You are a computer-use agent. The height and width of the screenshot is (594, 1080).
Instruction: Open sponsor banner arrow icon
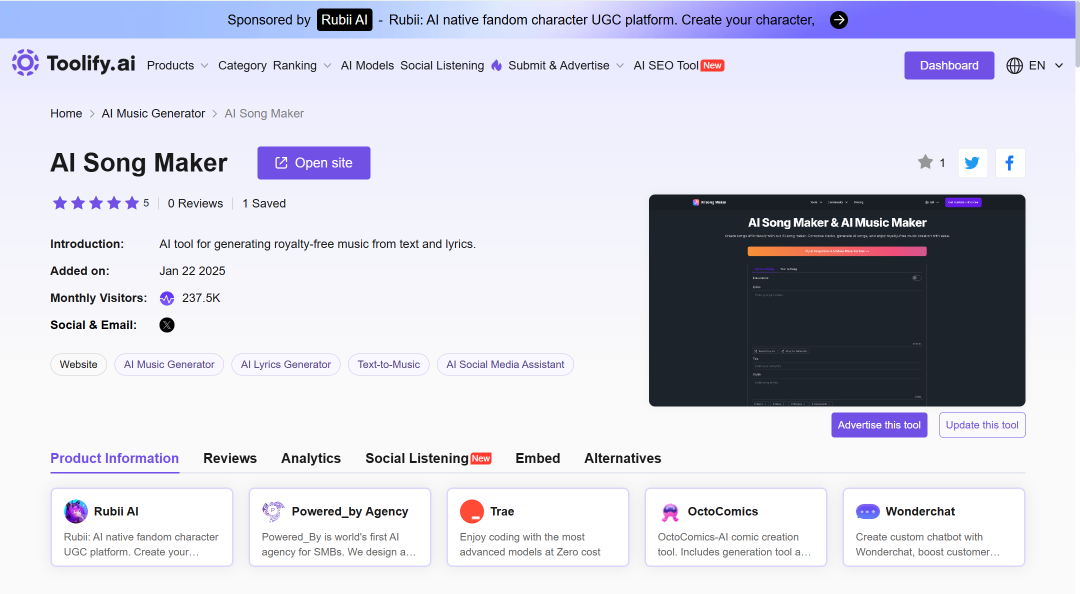click(x=838, y=20)
